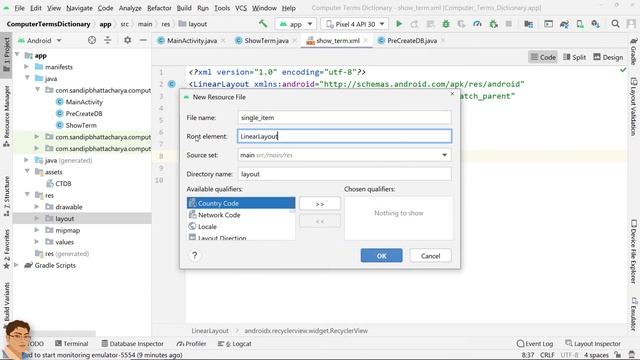This screenshot has width=640, height=360.
Task: Open the Profile app gauge icon
Action: click(x=477, y=24)
